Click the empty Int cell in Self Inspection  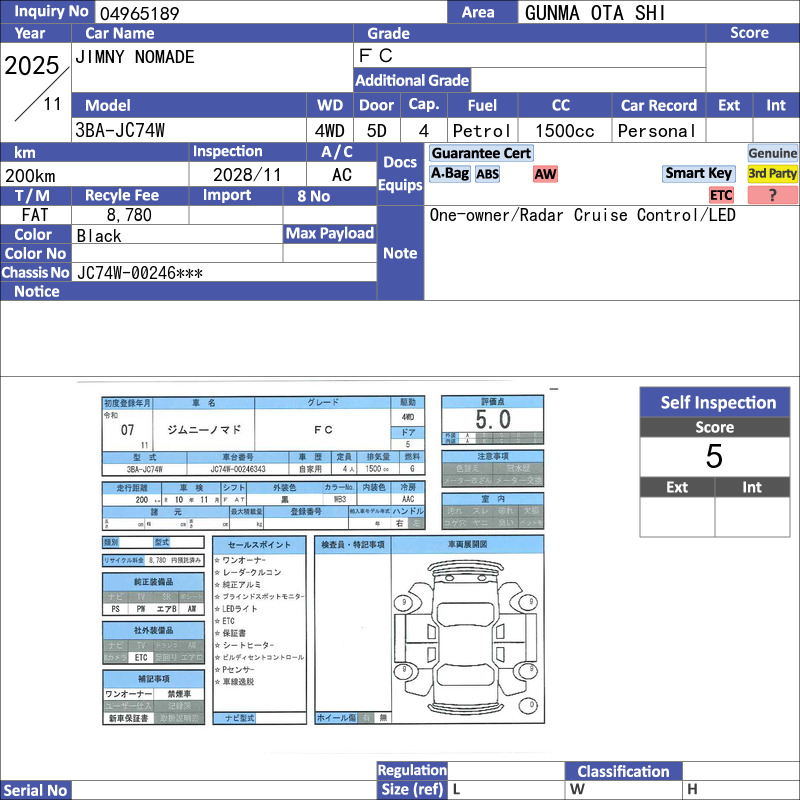(x=752, y=517)
